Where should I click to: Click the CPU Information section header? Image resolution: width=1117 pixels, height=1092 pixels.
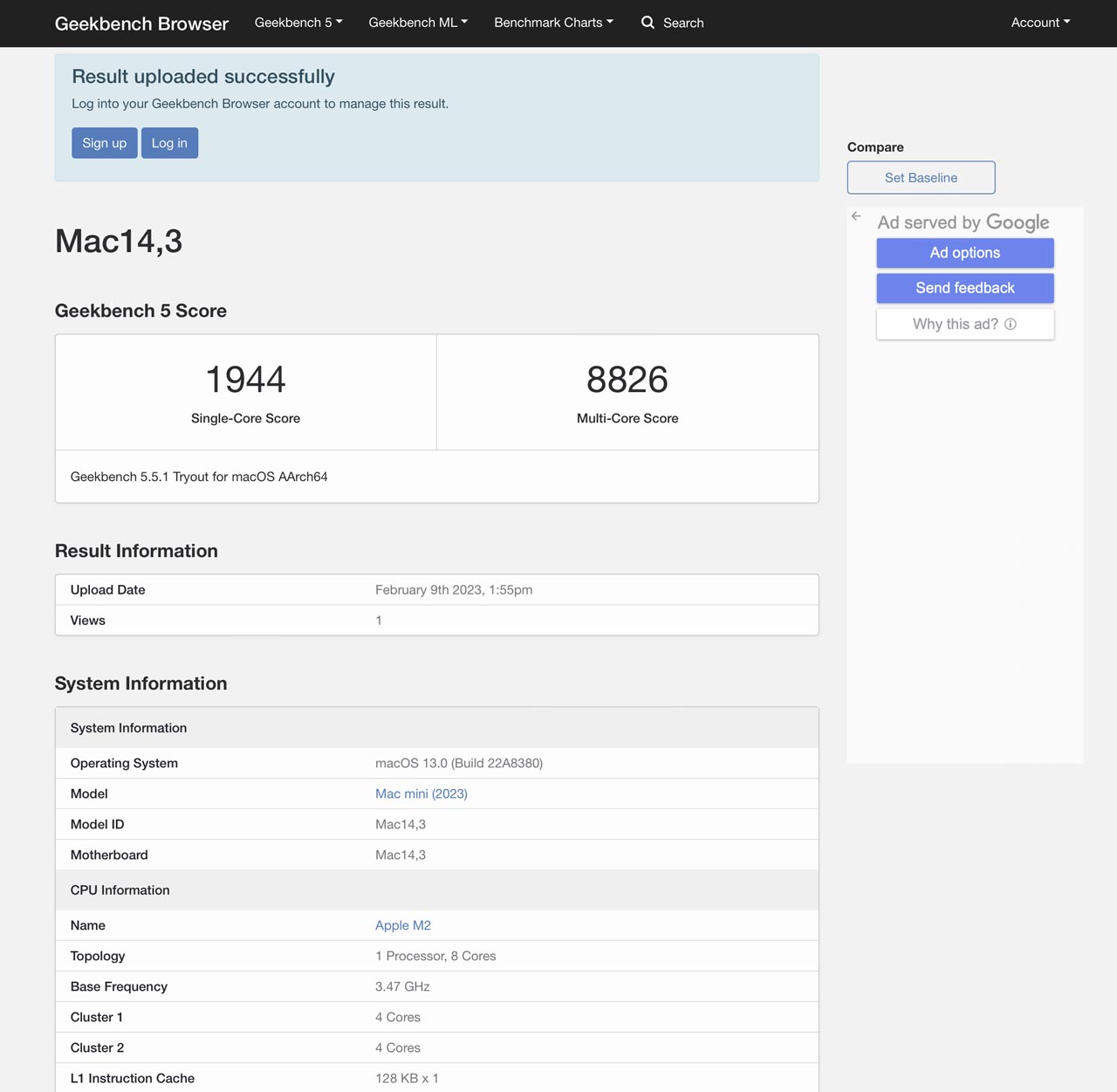120,890
